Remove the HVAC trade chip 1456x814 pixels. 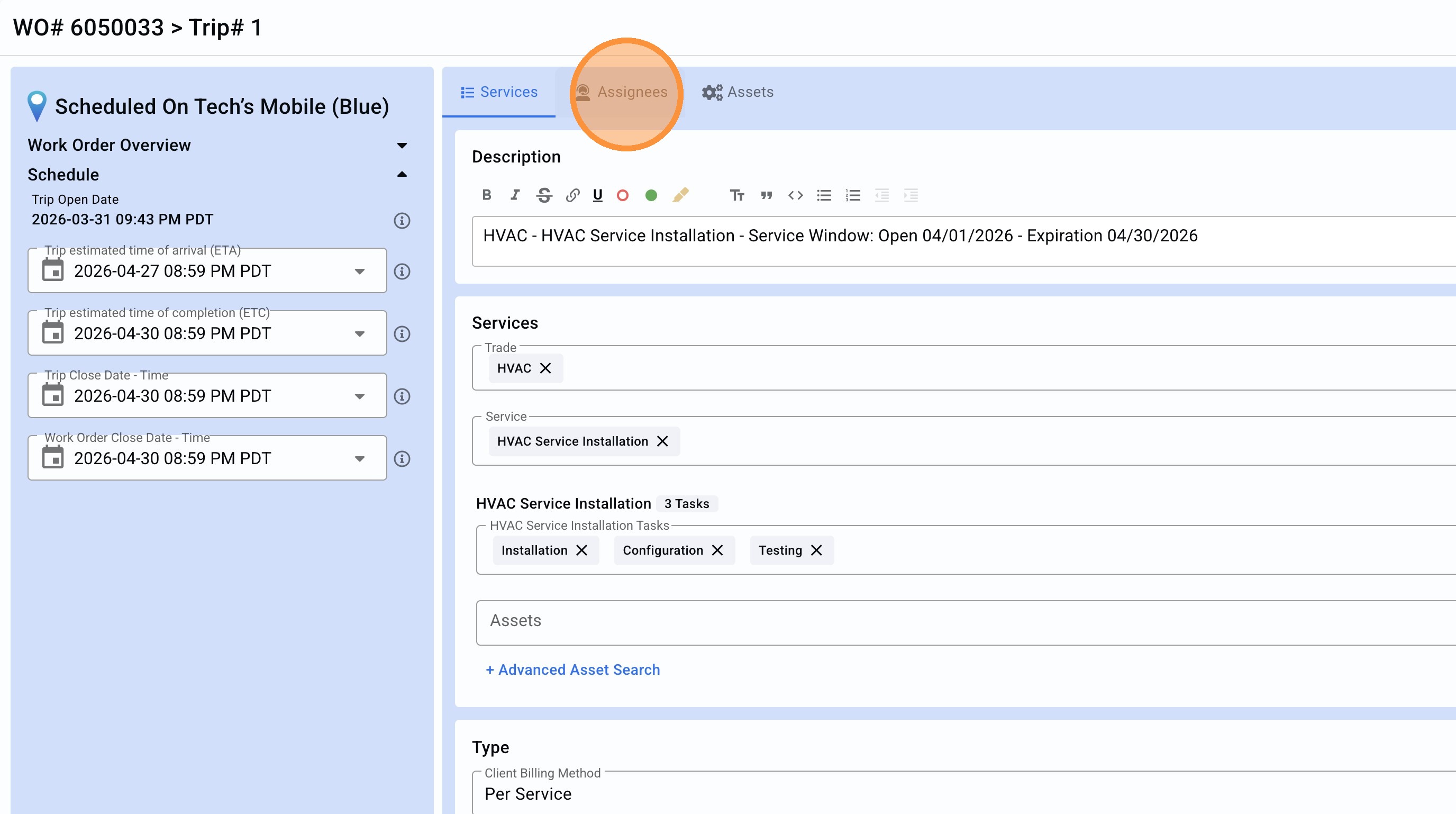[545, 368]
